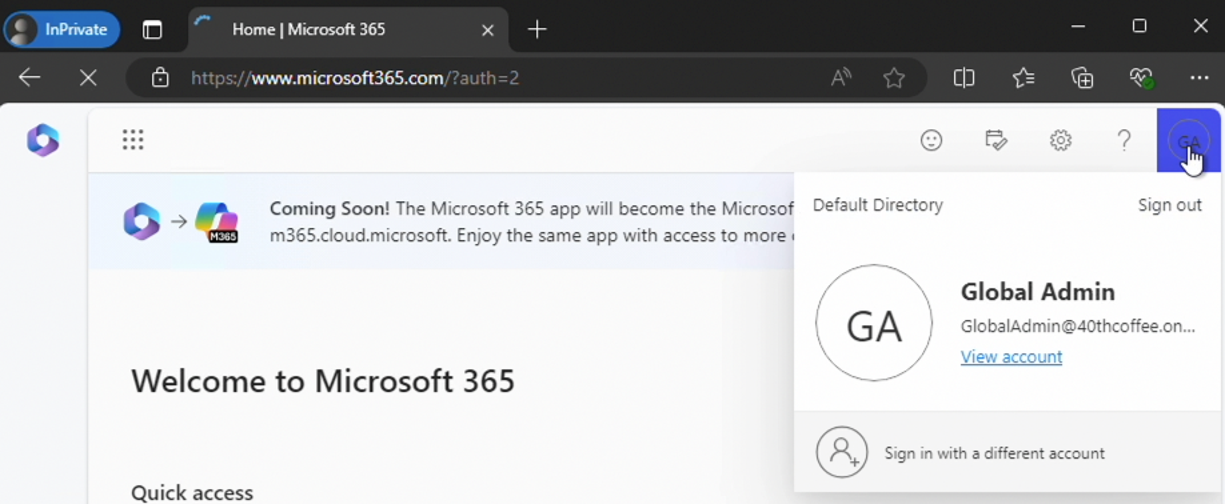Screen dimensions: 1225x504
Task: Open a new browser tab
Action: 537,30
